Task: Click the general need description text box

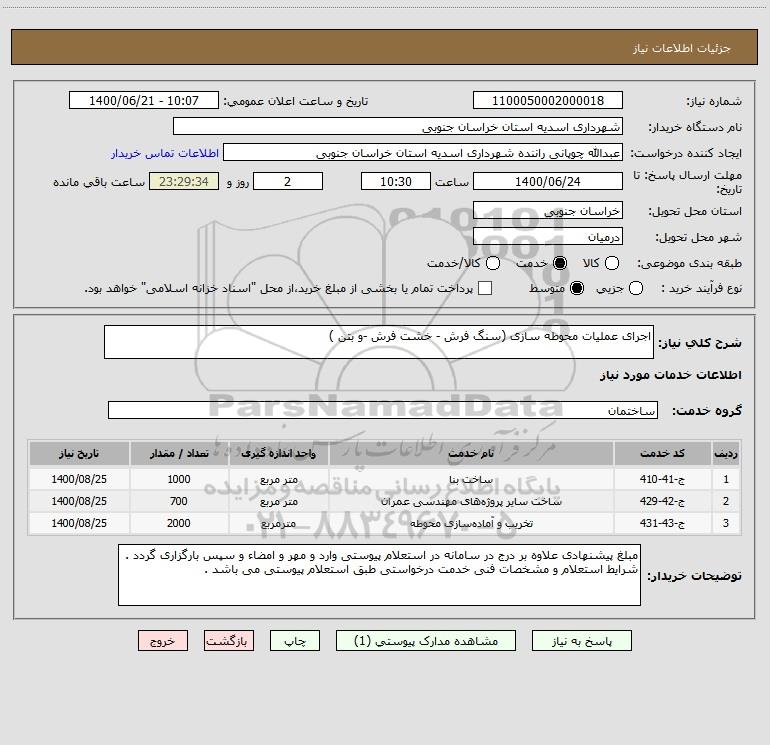Action: point(379,342)
